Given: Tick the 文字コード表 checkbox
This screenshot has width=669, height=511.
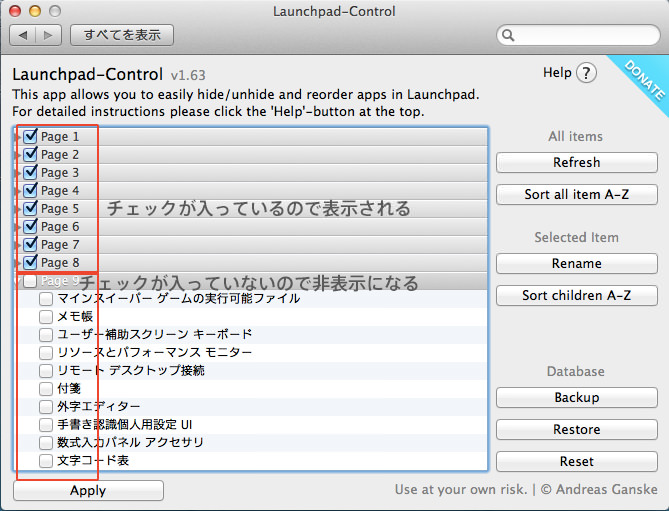Looking at the screenshot, I should [x=46, y=461].
